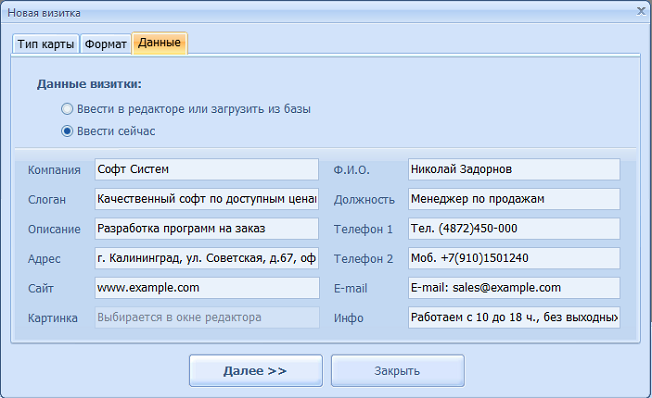This screenshot has width=652, height=398.
Task: Click the Ф.И.О. label
Action: (351, 170)
